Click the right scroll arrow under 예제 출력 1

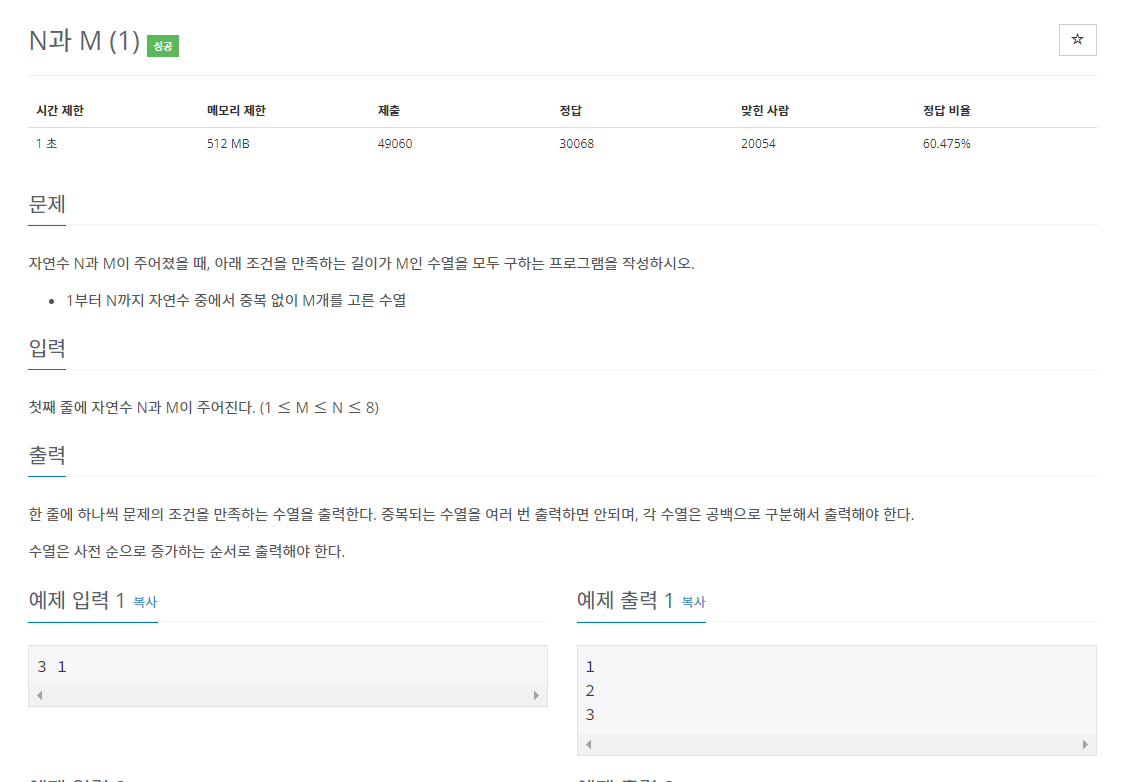(1087, 744)
